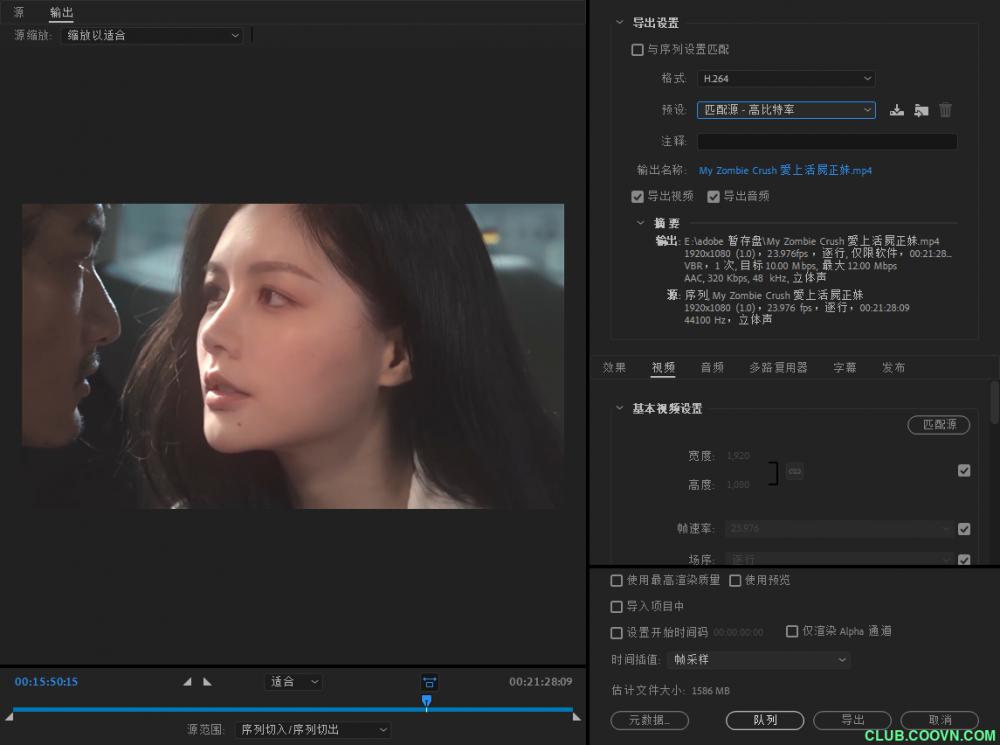Switch to the 源 tab
This screenshot has height=745, width=1000.
tap(18, 12)
